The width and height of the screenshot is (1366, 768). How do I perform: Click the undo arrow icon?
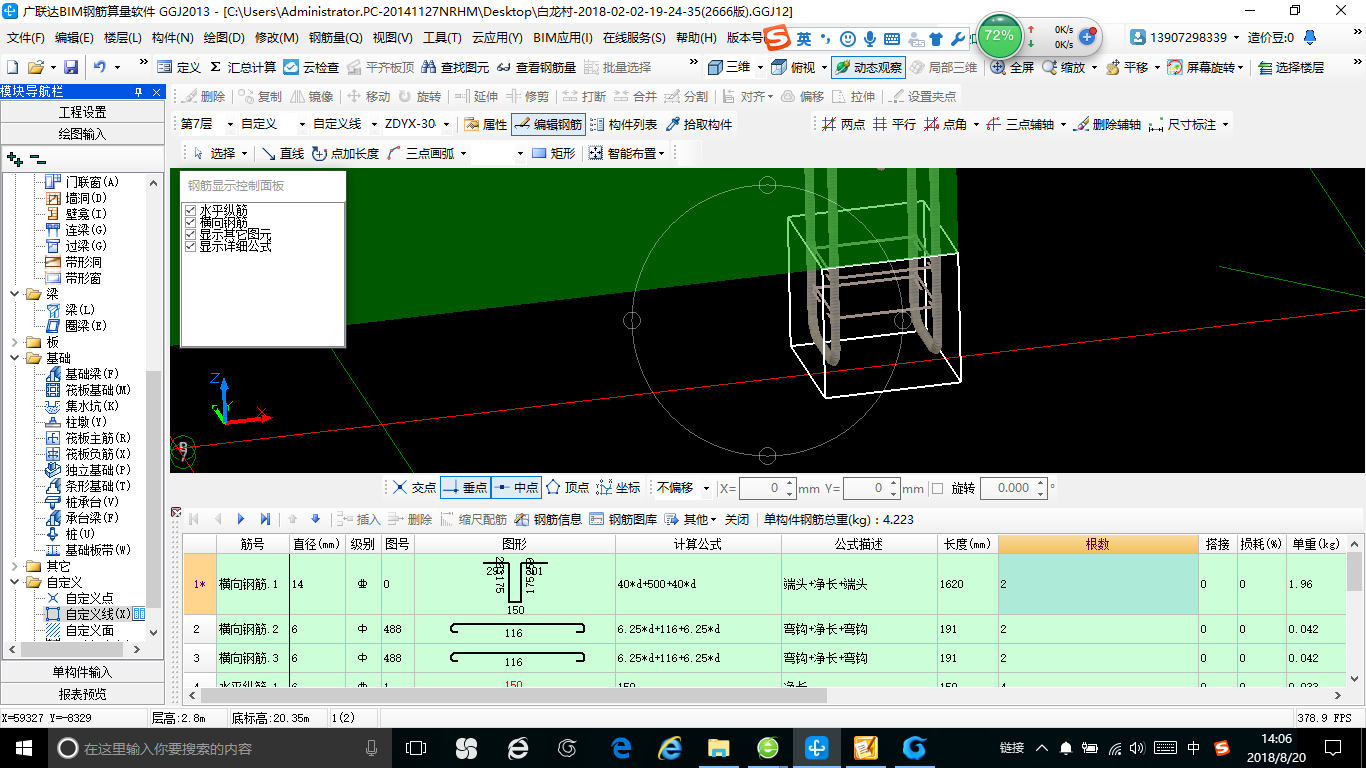point(100,67)
